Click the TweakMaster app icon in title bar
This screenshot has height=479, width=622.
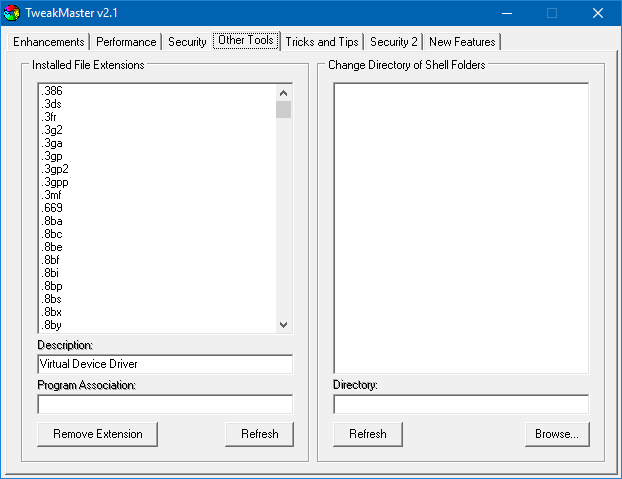12,13
